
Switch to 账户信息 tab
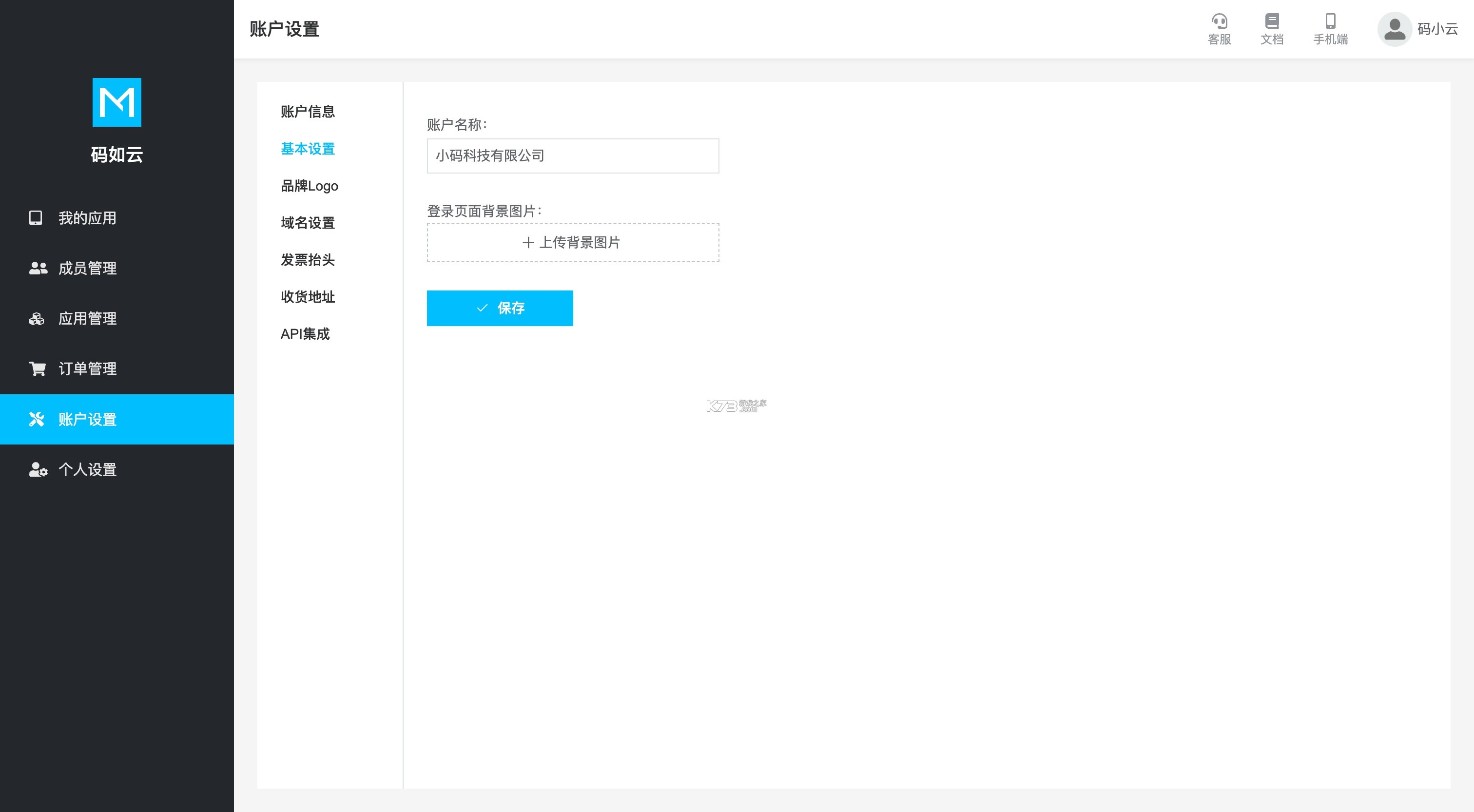pos(308,112)
